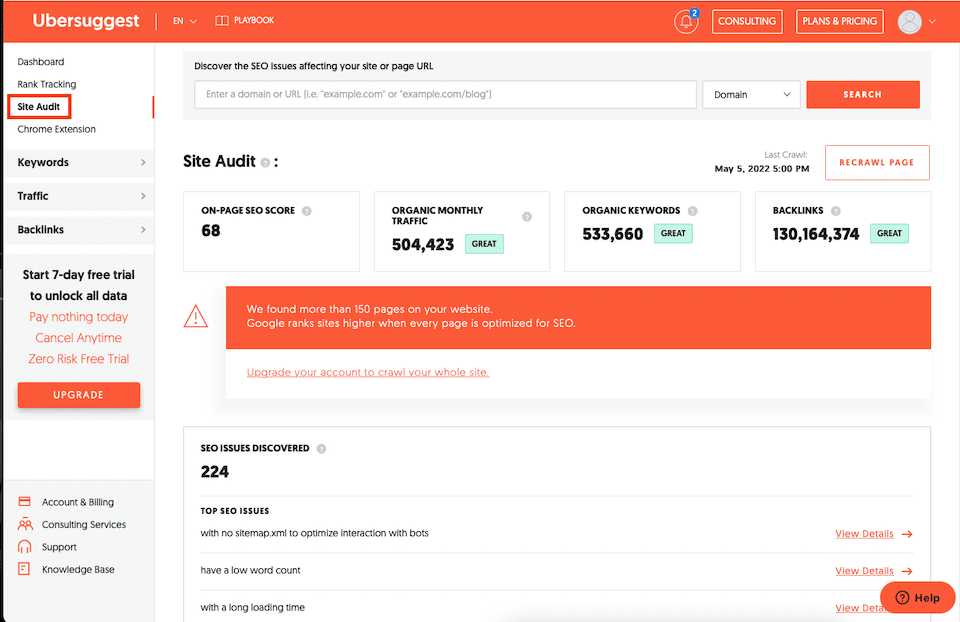Open the Knowledge Base icon
960x622 pixels.
[x=23, y=569]
